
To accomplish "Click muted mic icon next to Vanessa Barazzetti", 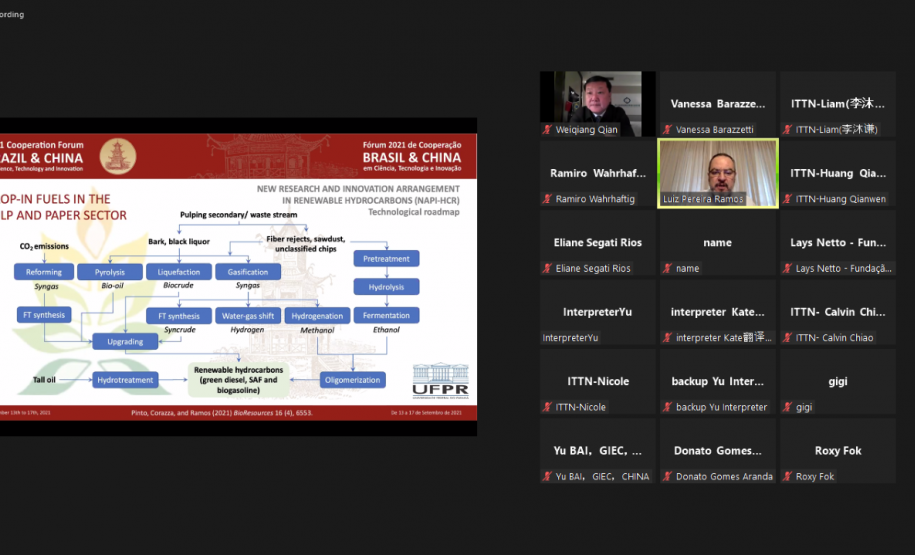I will [x=667, y=130].
